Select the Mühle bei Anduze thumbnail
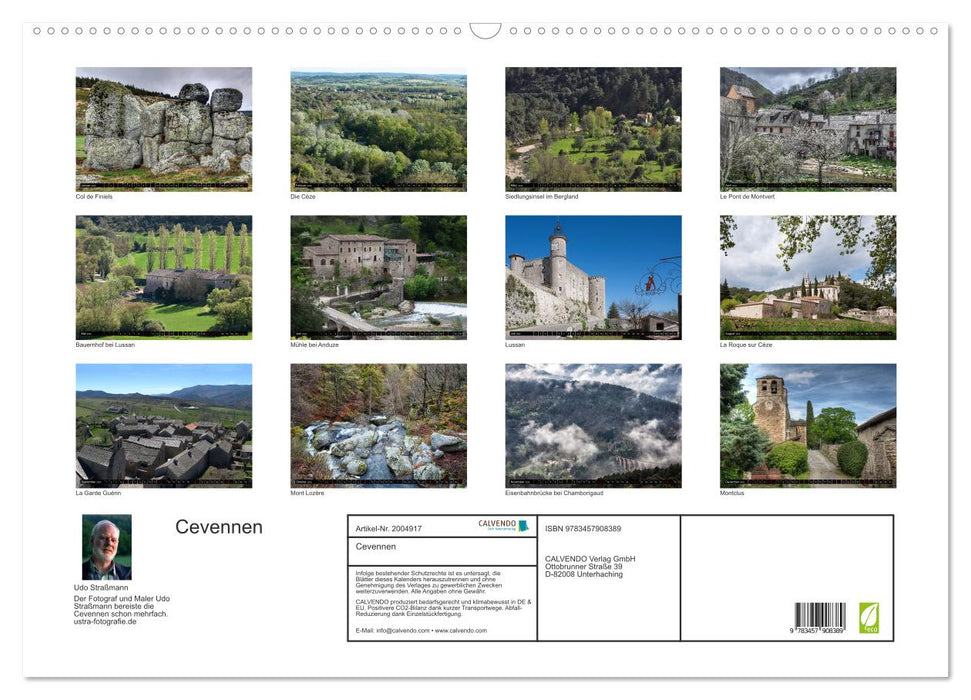This screenshot has width=971, height=700. tap(378, 275)
